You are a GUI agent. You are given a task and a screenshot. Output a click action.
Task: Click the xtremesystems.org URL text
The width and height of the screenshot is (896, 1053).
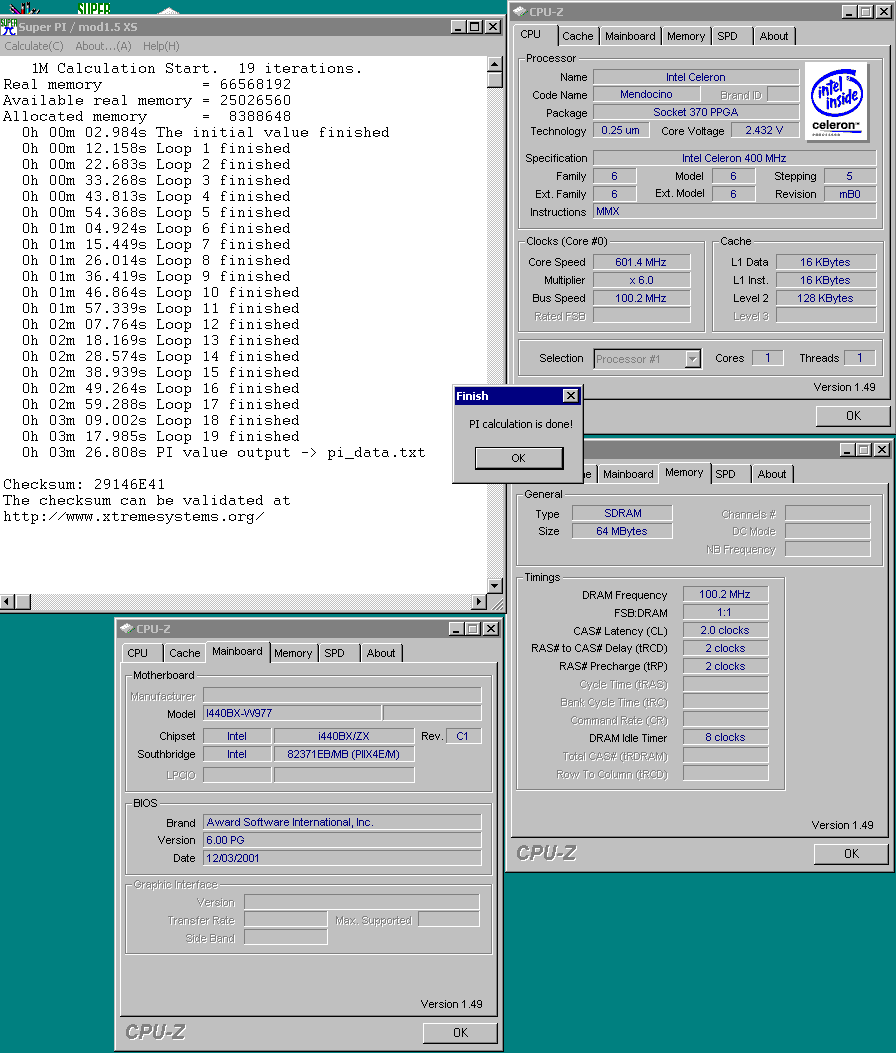pyautogui.click(x=134, y=516)
